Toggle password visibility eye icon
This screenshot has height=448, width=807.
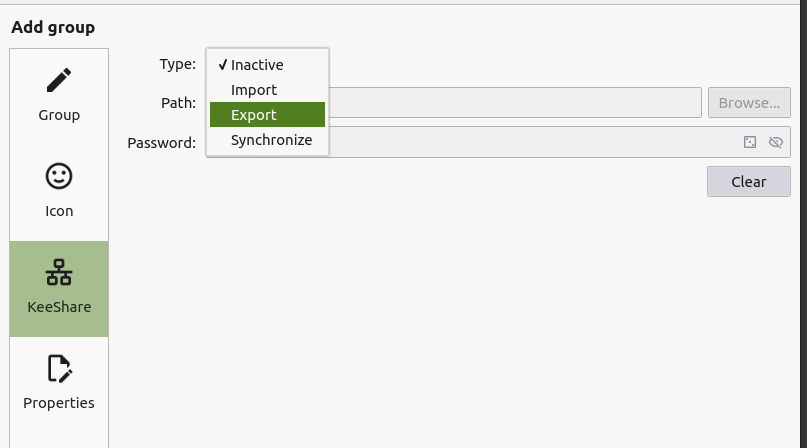pyautogui.click(x=775, y=142)
